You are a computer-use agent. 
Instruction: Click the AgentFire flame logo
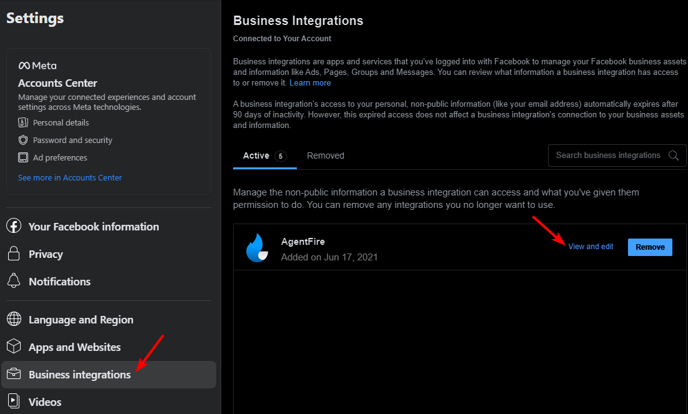click(257, 248)
